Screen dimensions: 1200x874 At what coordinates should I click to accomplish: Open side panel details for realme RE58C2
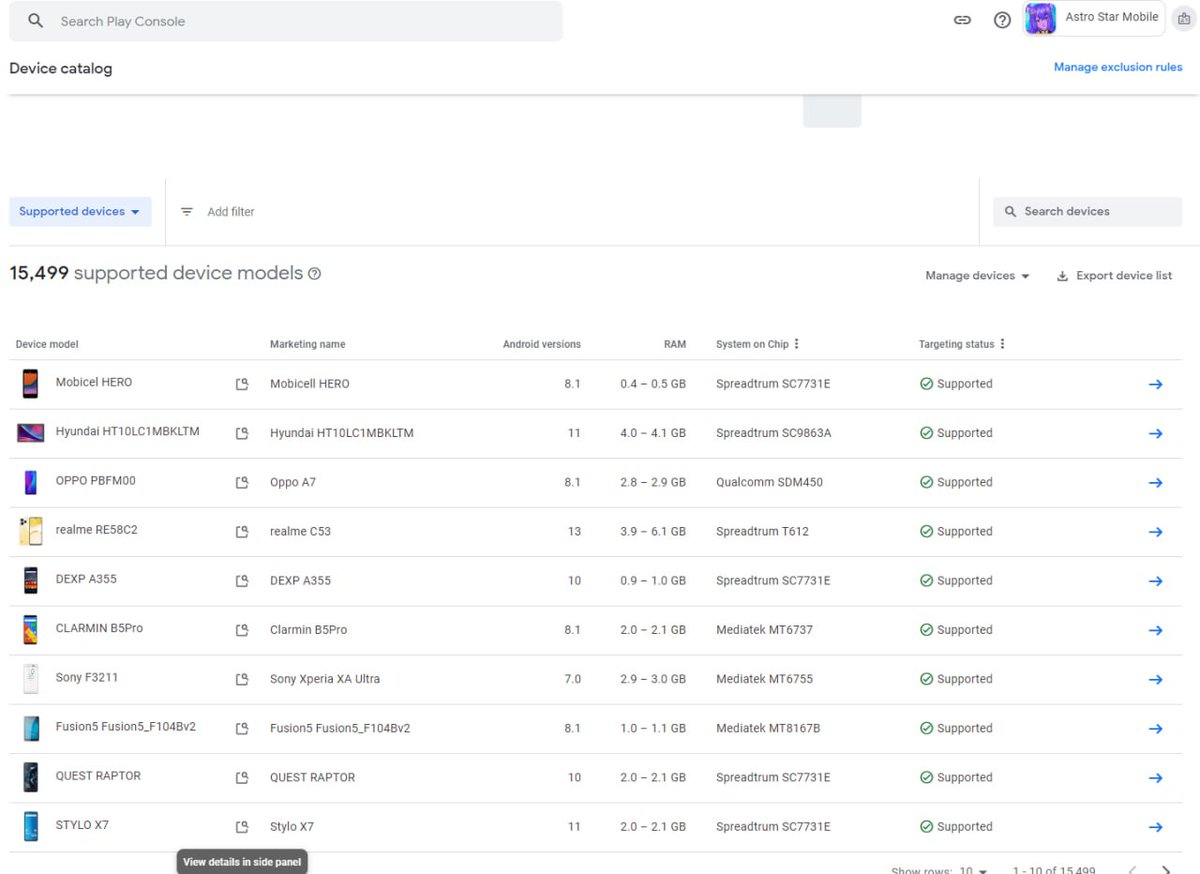click(x=241, y=531)
